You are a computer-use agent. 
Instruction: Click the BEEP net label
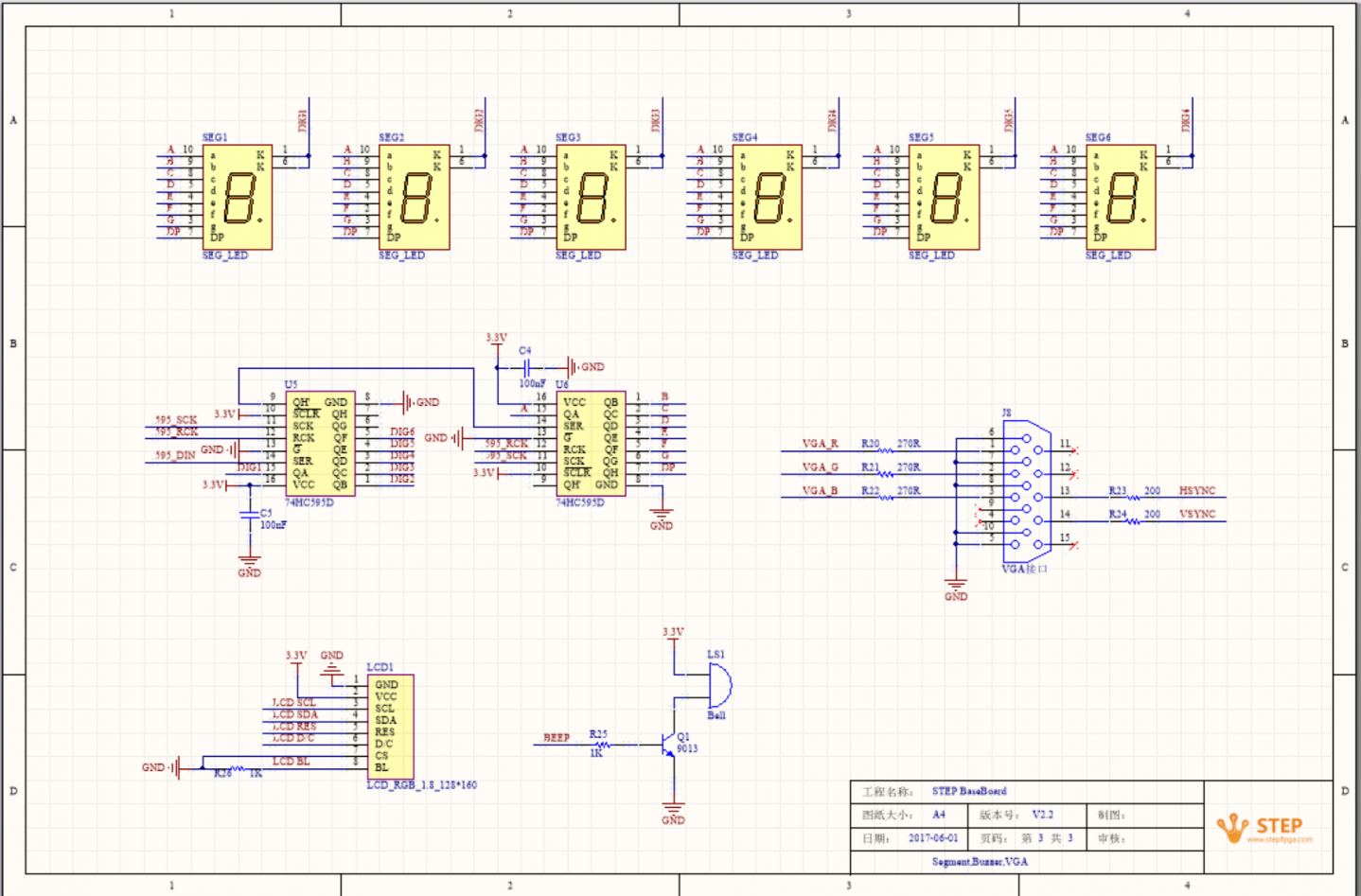coord(557,737)
